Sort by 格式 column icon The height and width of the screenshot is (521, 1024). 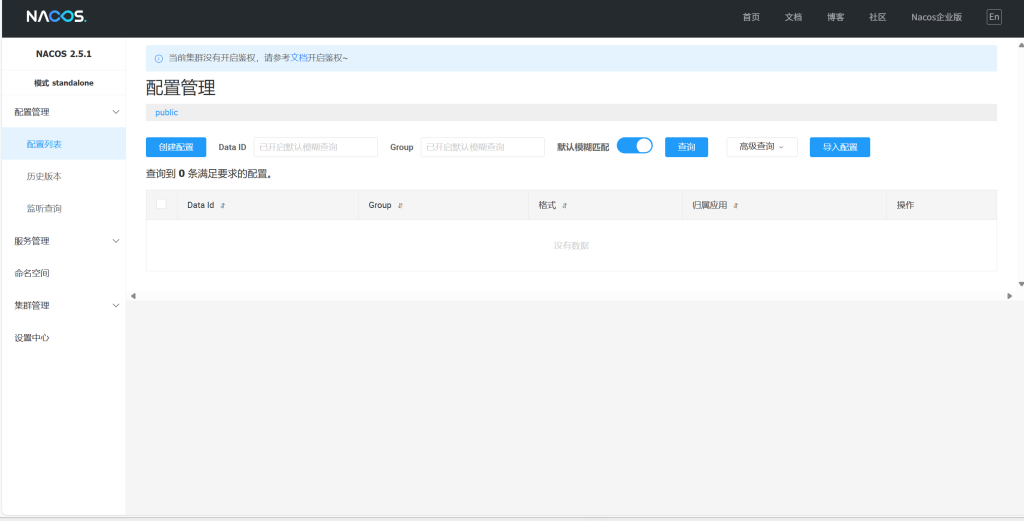(565, 205)
